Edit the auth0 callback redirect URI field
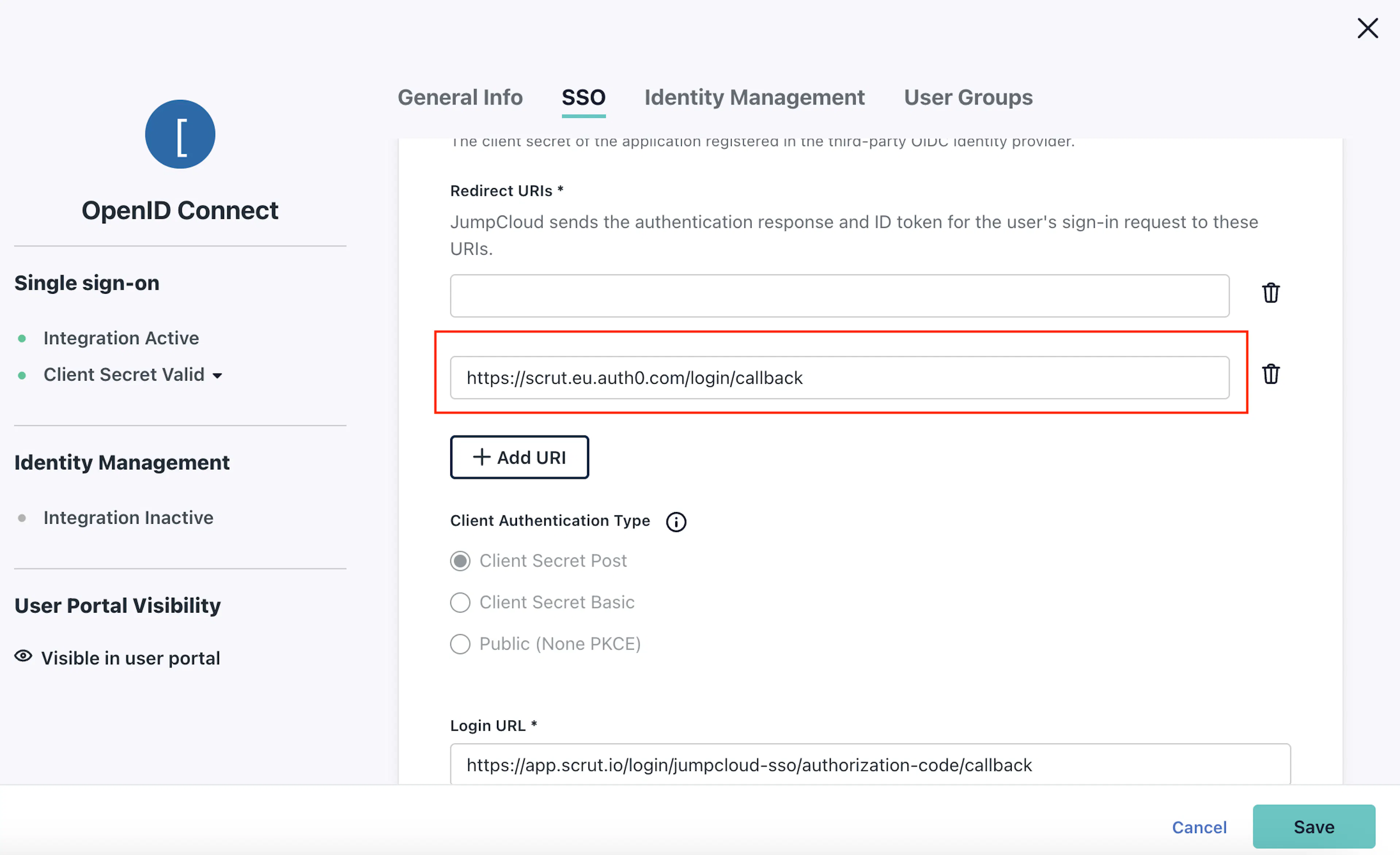 pyautogui.click(x=839, y=378)
